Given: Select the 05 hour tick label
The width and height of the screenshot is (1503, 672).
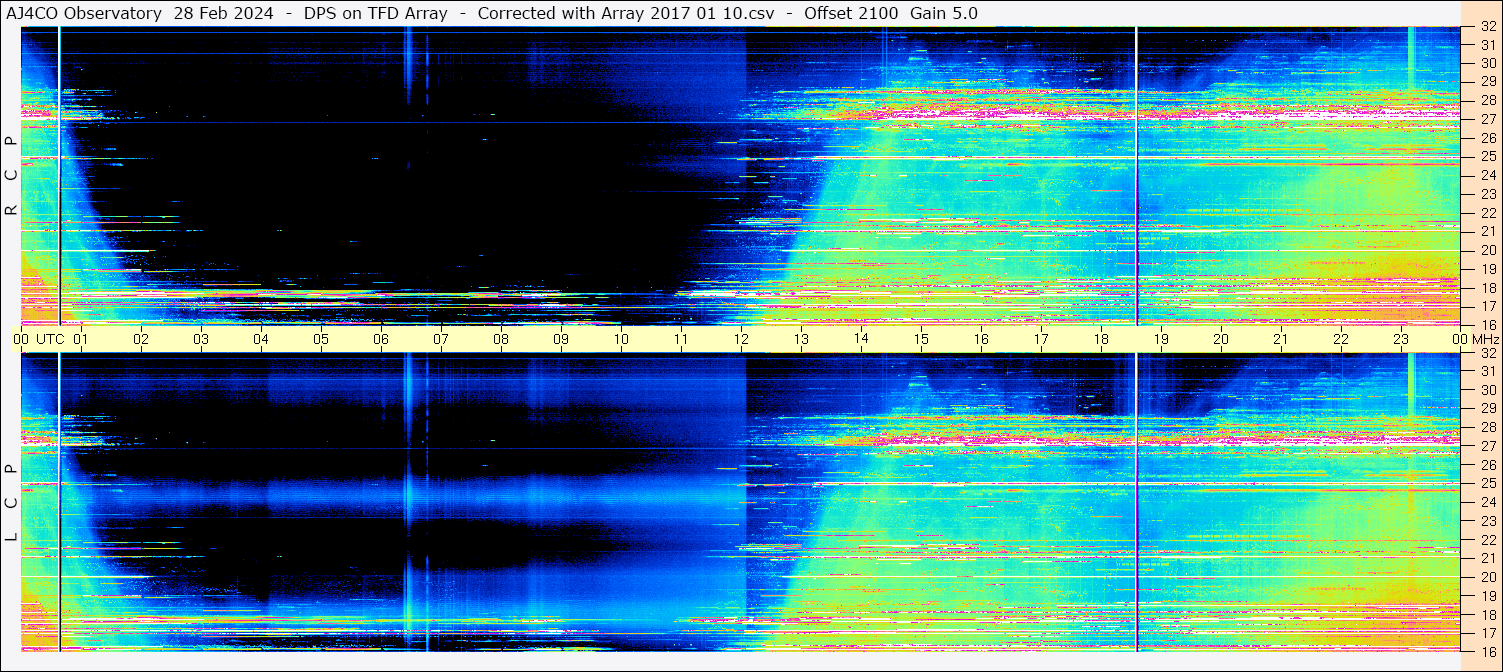Looking at the screenshot, I should point(321,339).
